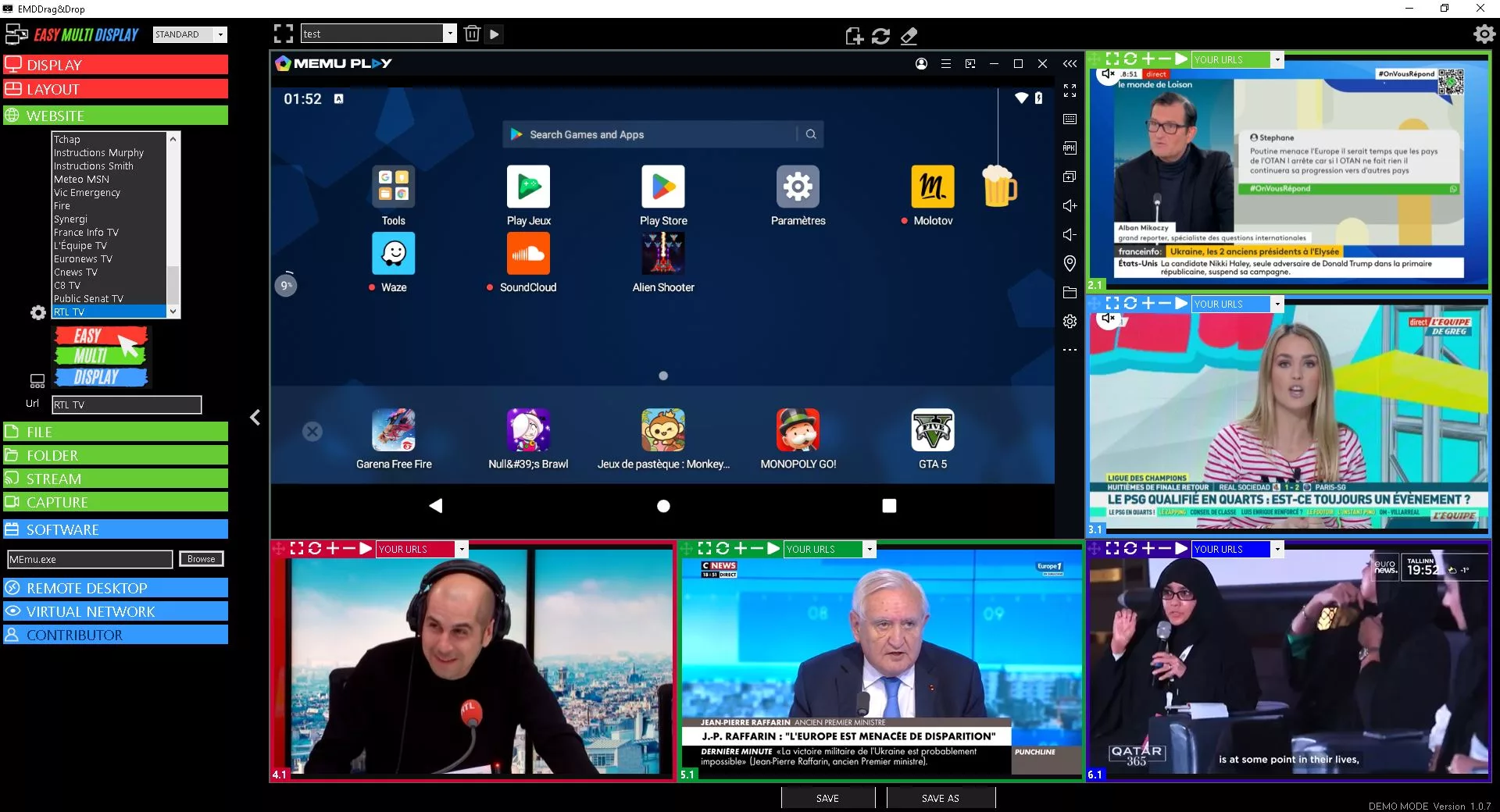Unmute the franceinfo panel 2.1 speaker icon
Viewport: 1500px width, 812px height.
(x=1107, y=74)
